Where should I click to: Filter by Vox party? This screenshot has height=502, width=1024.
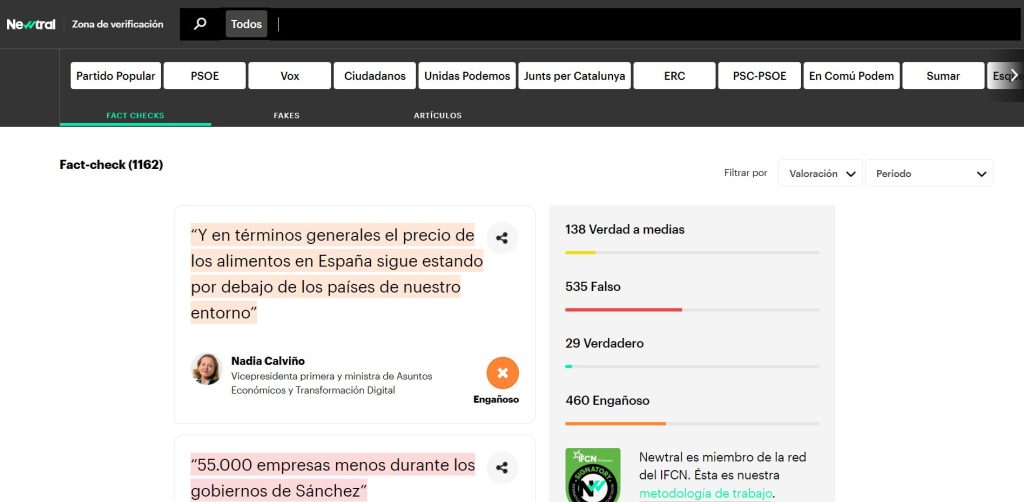(x=289, y=76)
